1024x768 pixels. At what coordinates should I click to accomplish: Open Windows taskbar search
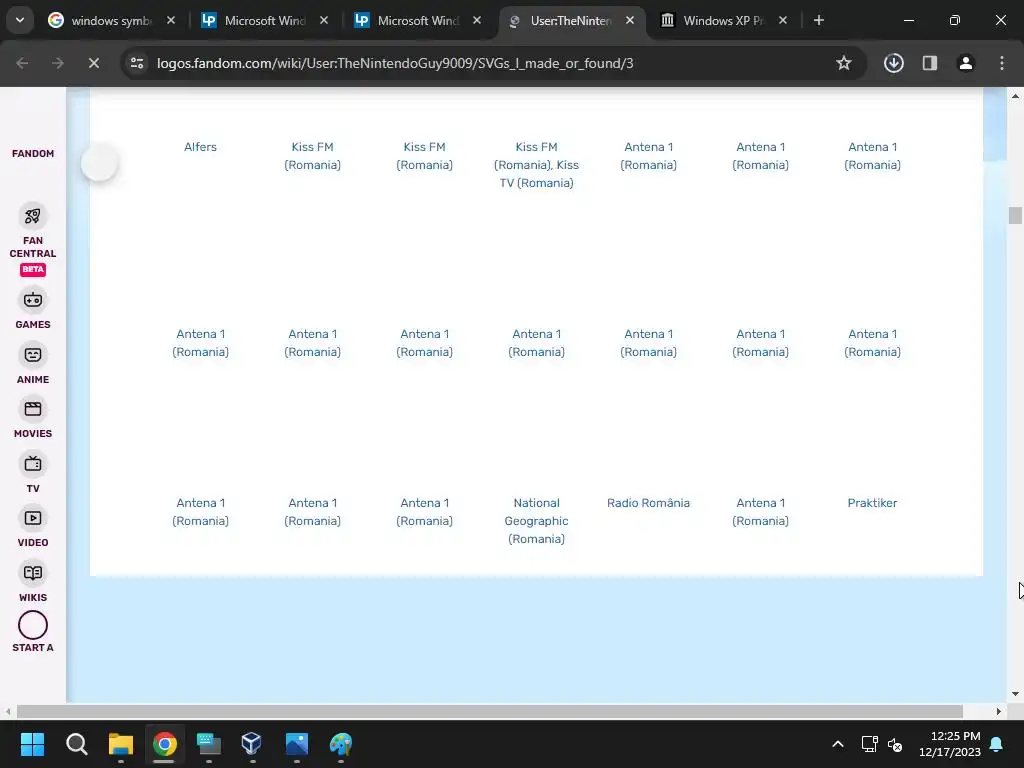click(x=76, y=744)
